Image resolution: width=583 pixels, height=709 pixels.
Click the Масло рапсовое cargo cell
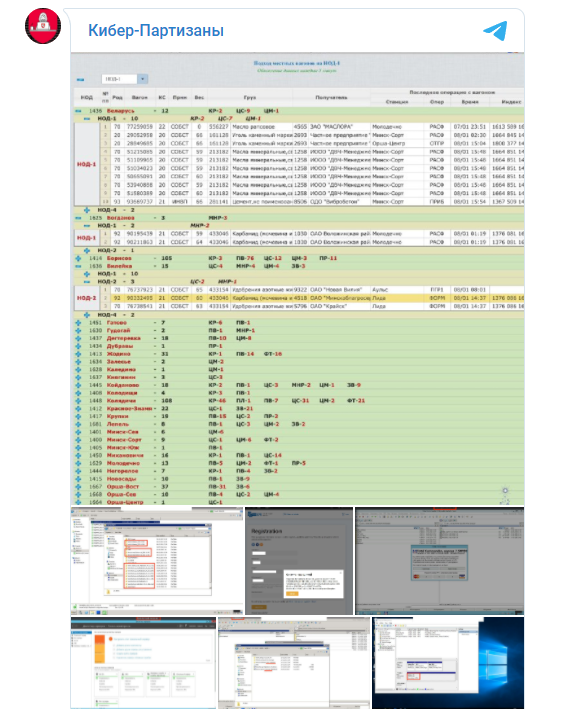coord(261,127)
